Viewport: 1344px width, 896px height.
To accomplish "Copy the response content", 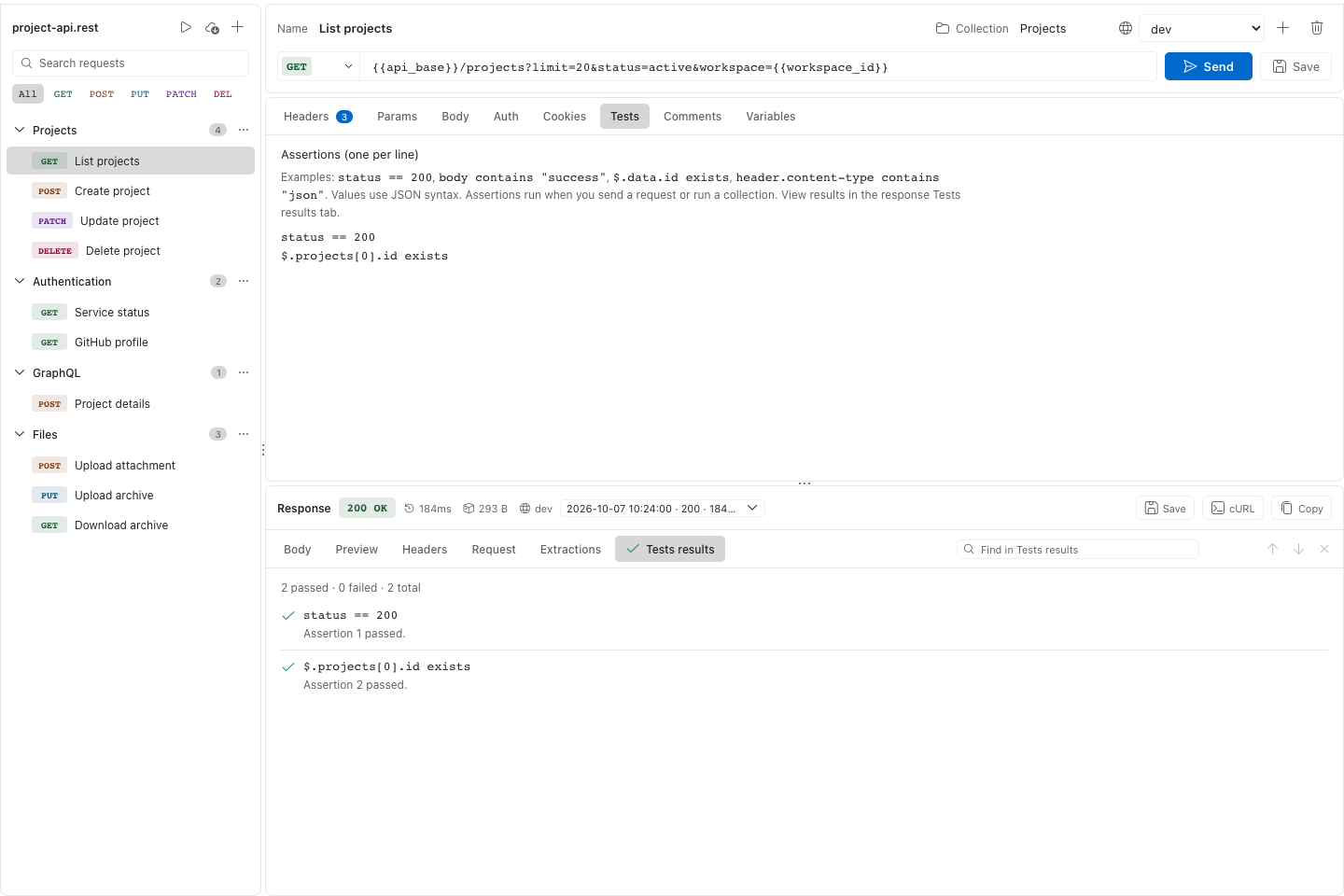I will tap(1302, 508).
